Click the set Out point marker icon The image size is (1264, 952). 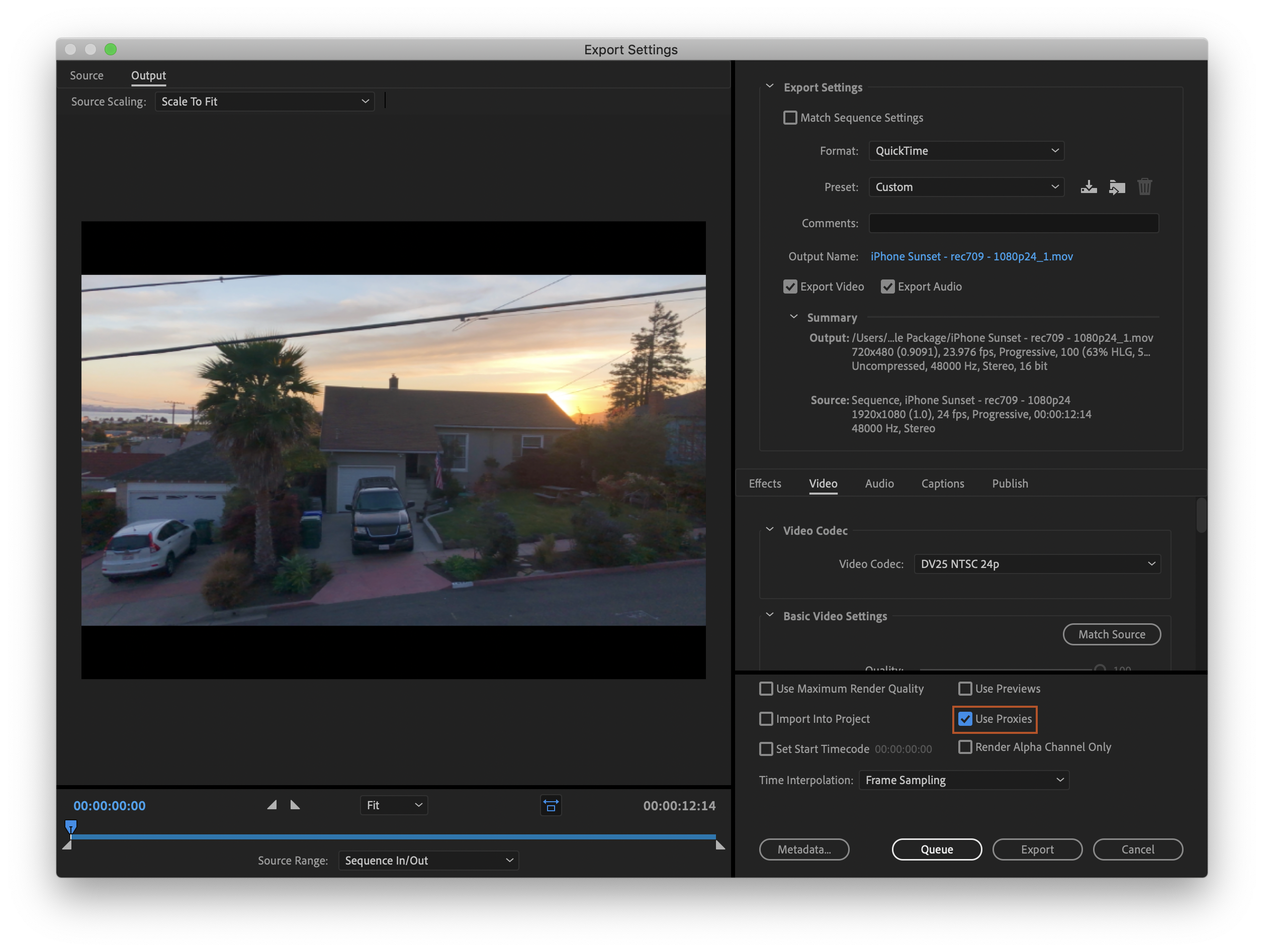[x=295, y=804]
